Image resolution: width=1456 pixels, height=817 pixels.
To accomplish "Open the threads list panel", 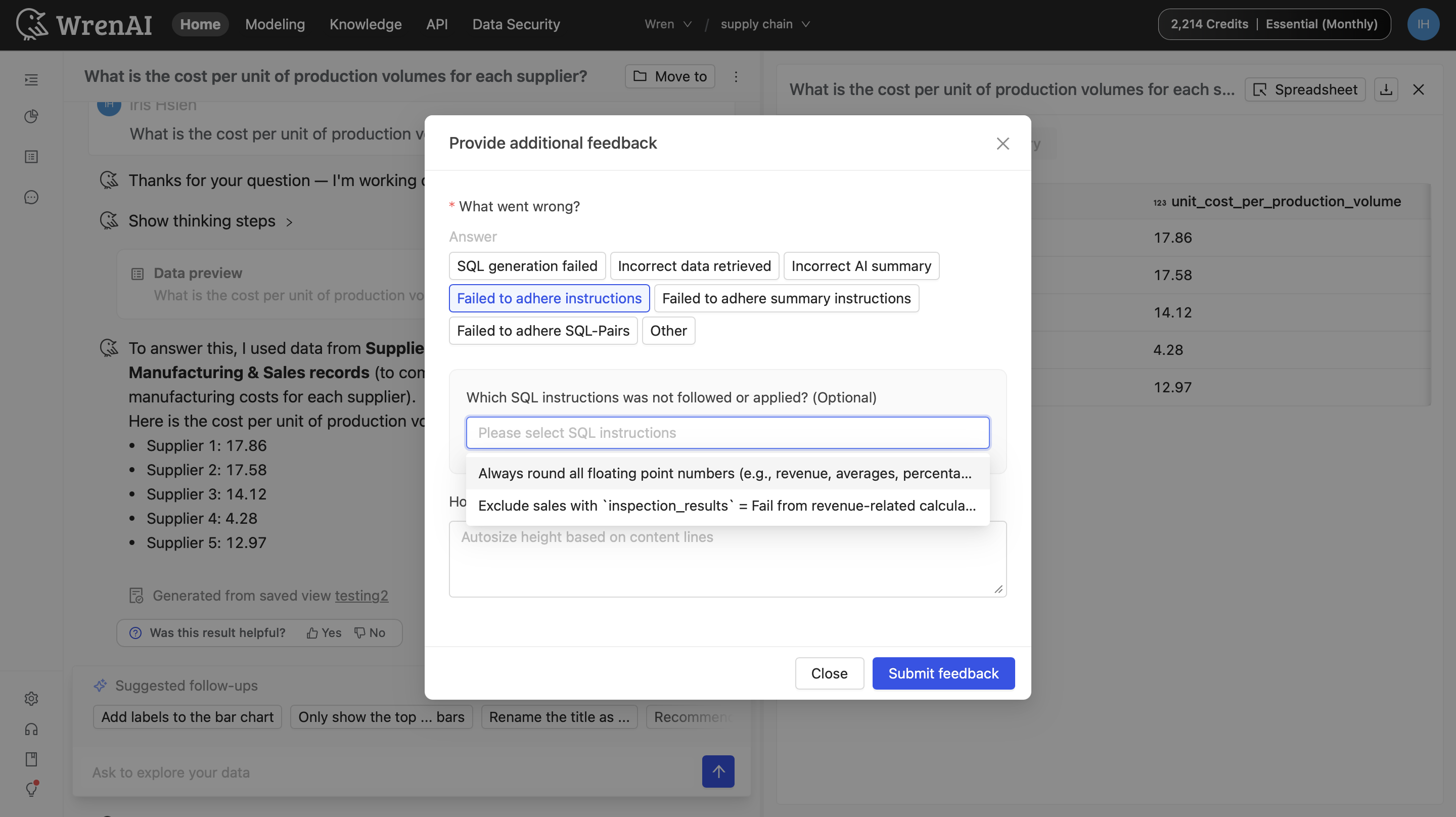I will pos(31,80).
